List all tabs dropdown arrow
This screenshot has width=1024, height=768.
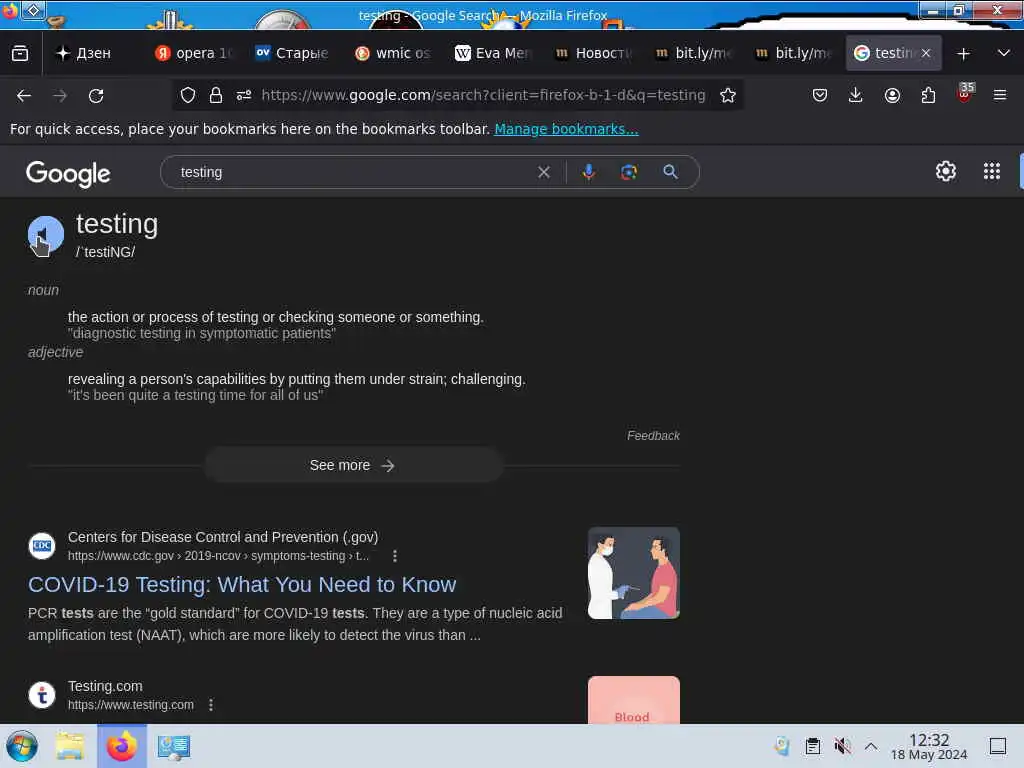pos(1004,53)
